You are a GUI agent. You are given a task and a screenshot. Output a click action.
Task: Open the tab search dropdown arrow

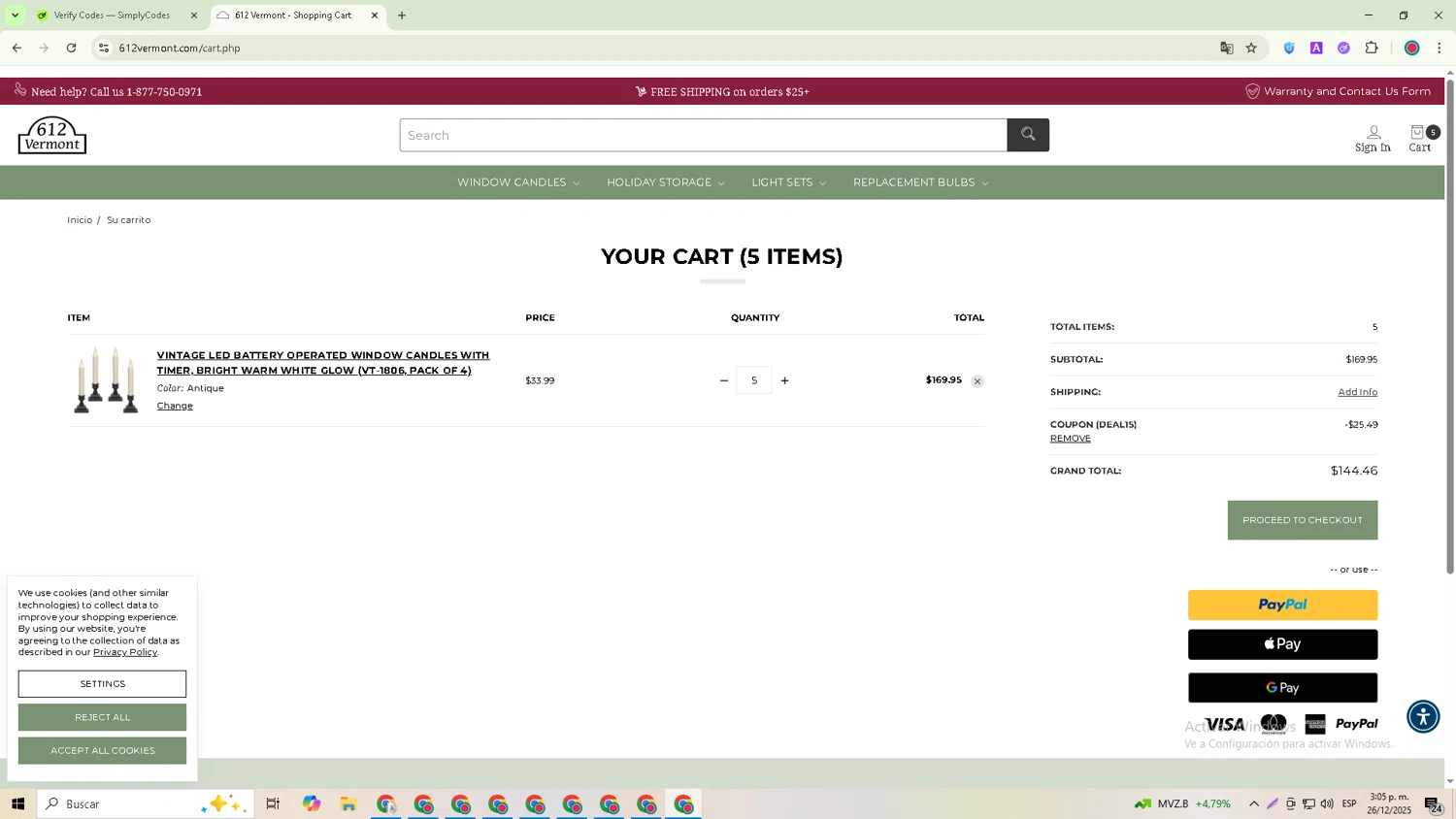click(x=15, y=16)
